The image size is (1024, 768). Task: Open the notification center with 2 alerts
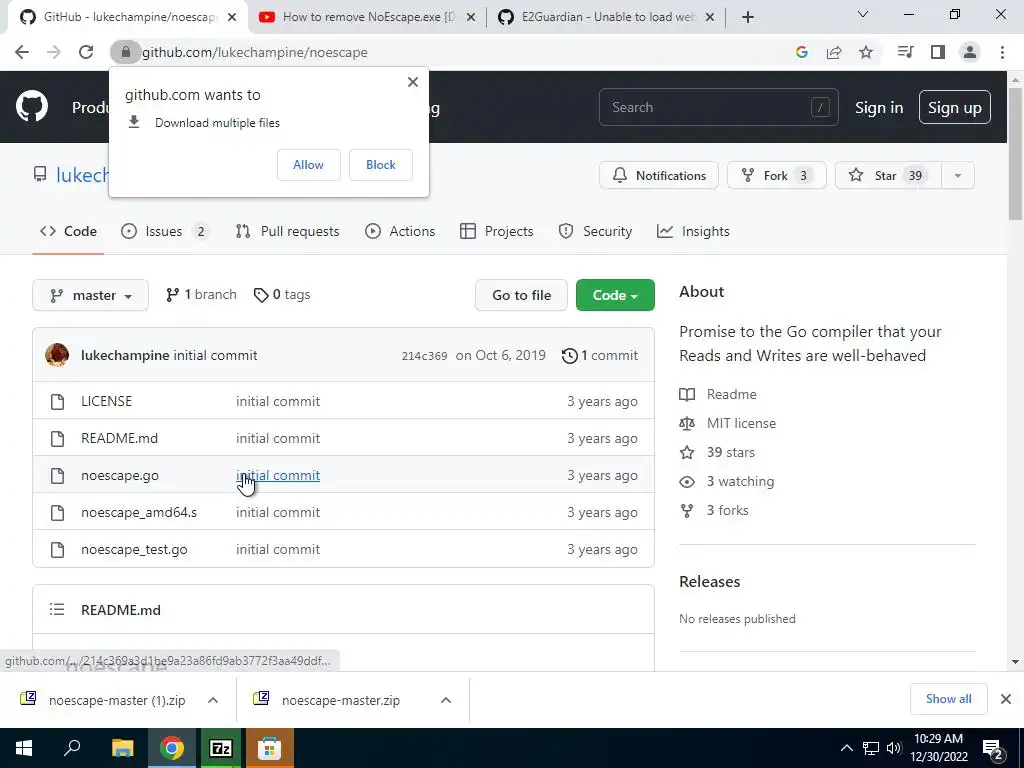click(x=993, y=748)
